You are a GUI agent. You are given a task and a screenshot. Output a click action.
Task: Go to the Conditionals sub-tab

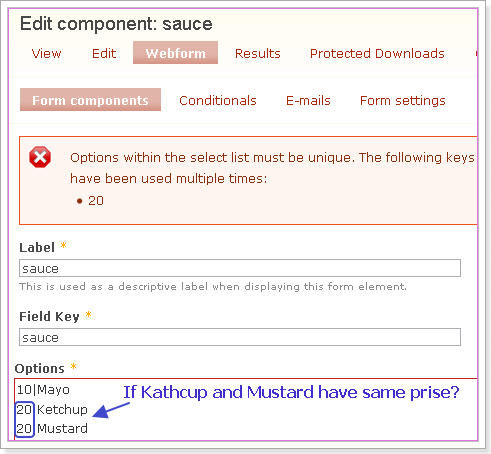(218, 100)
